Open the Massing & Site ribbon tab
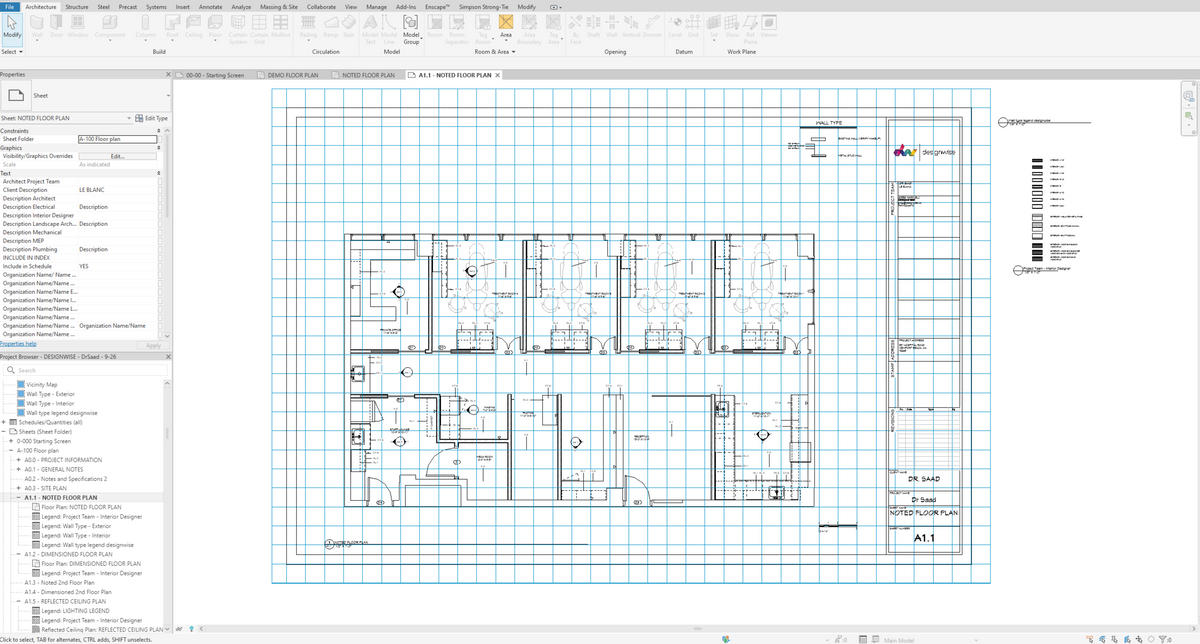Viewport: 1200px width, 644px height. point(278,6)
